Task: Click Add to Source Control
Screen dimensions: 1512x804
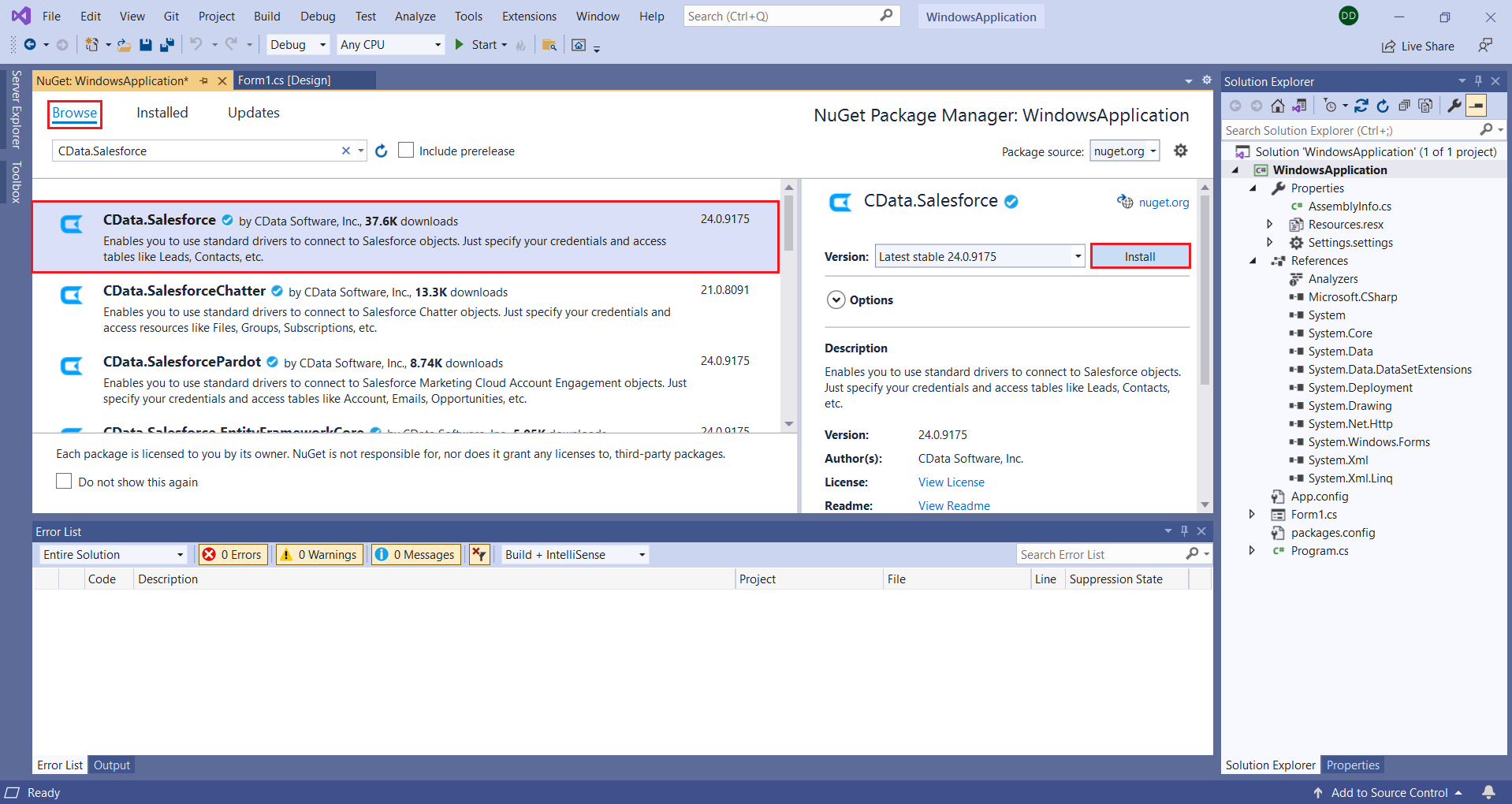Action: (1389, 792)
